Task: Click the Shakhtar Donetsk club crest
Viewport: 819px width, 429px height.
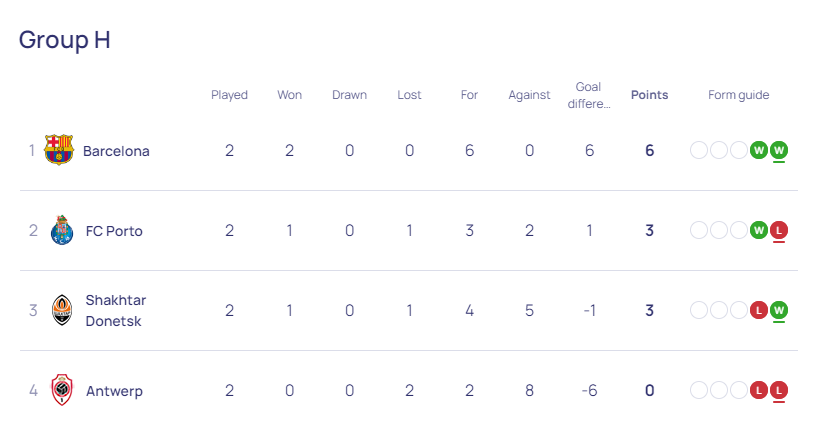Action: click(x=62, y=310)
